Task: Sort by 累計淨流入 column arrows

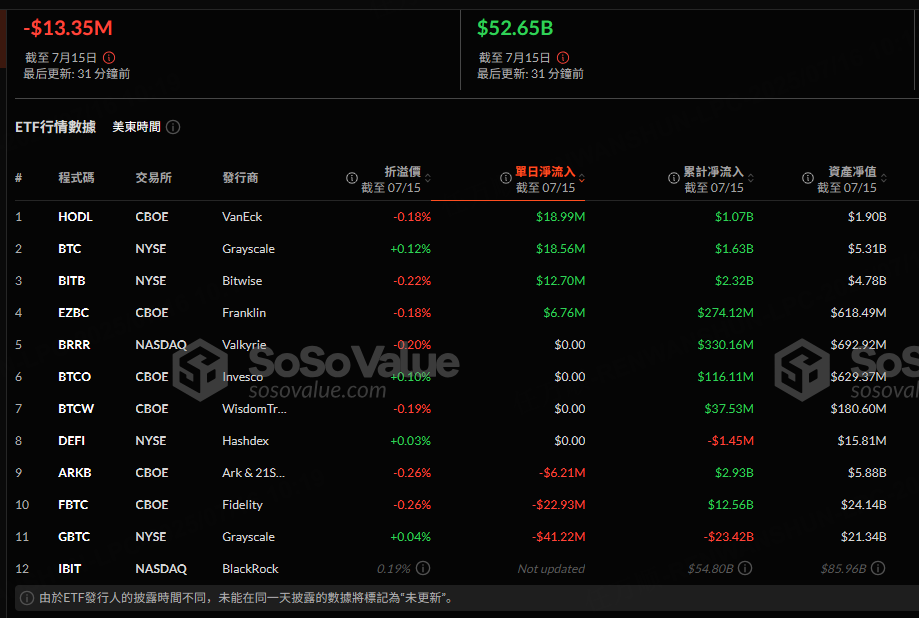Action: pos(751,178)
